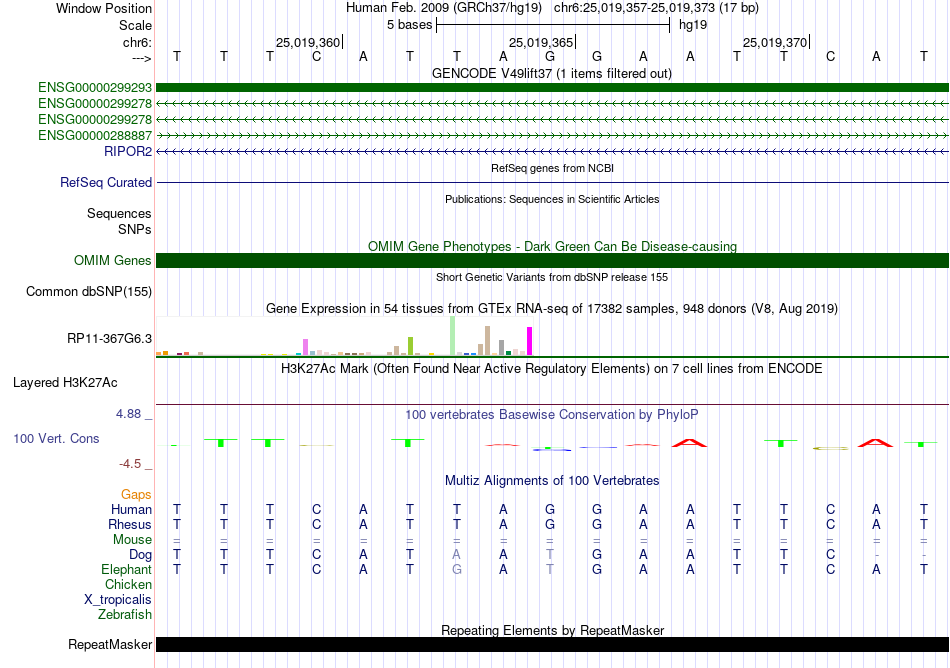
Task: Click the Common dbSNP(155) label
Action: (89, 291)
